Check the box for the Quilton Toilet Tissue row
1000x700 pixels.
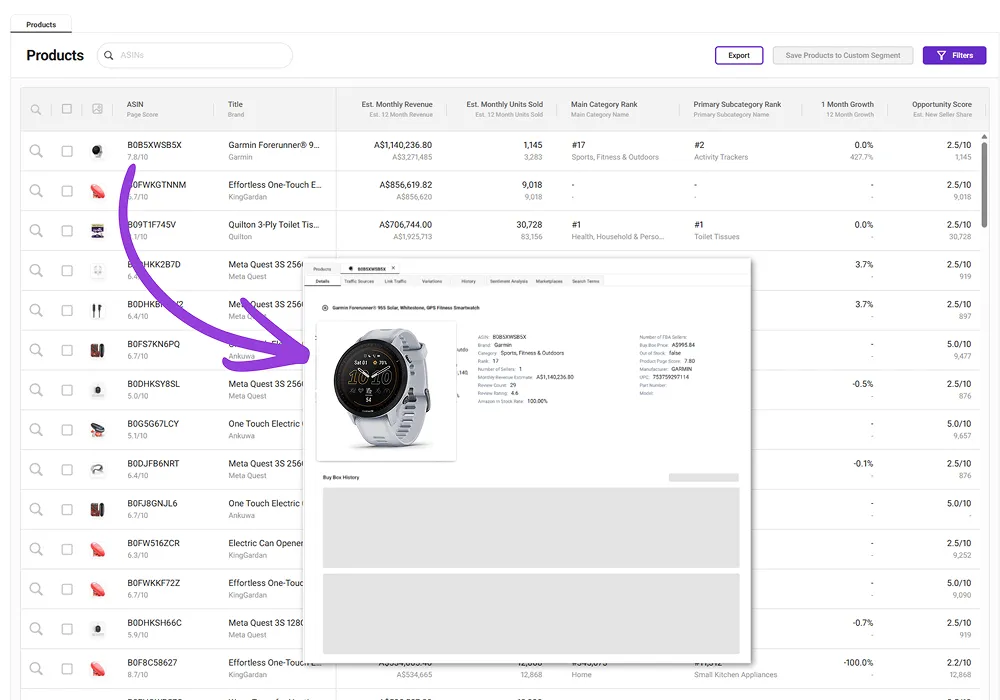point(67,231)
